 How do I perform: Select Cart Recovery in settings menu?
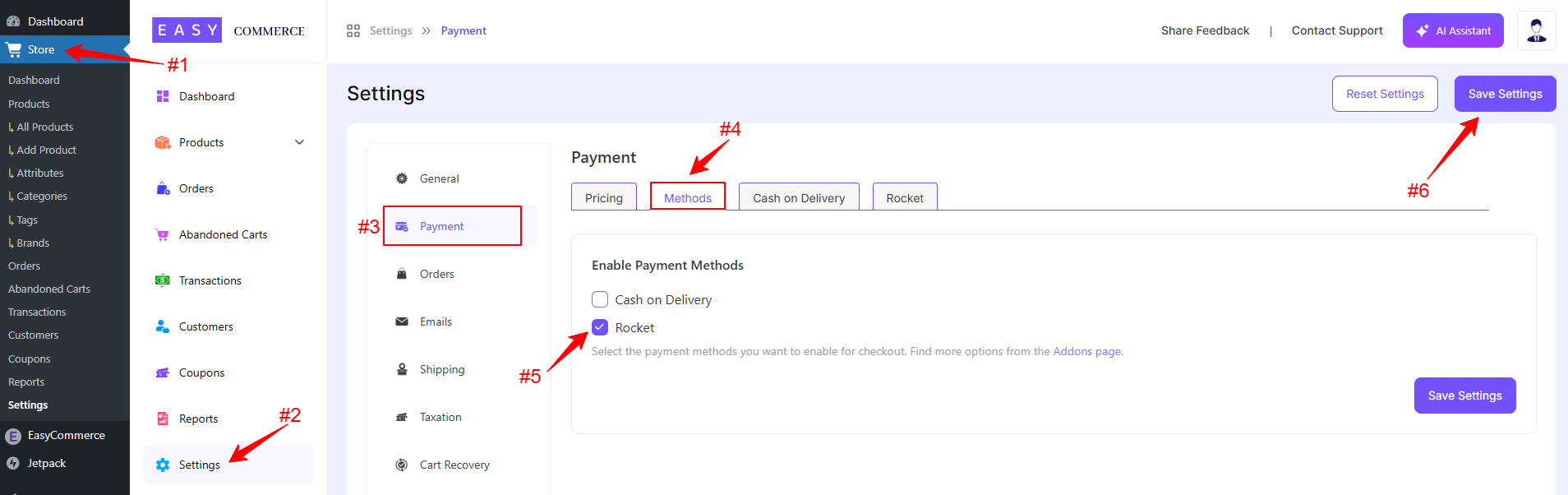[454, 465]
